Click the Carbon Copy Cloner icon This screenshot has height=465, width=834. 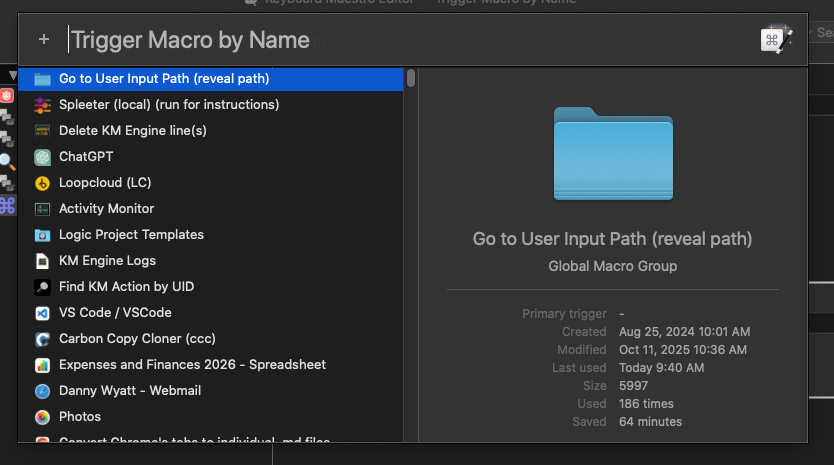click(42, 339)
